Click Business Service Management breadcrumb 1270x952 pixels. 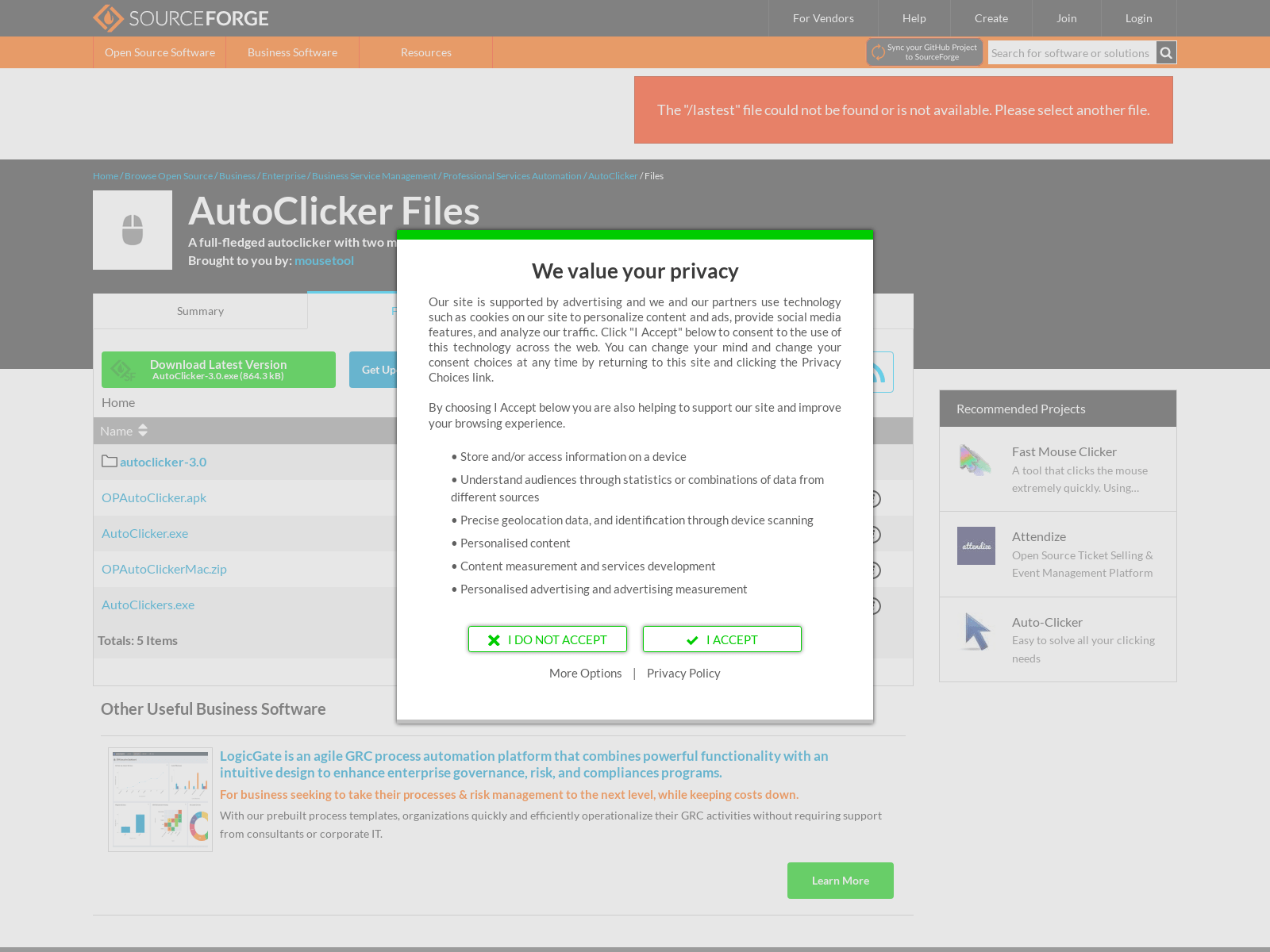[374, 176]
